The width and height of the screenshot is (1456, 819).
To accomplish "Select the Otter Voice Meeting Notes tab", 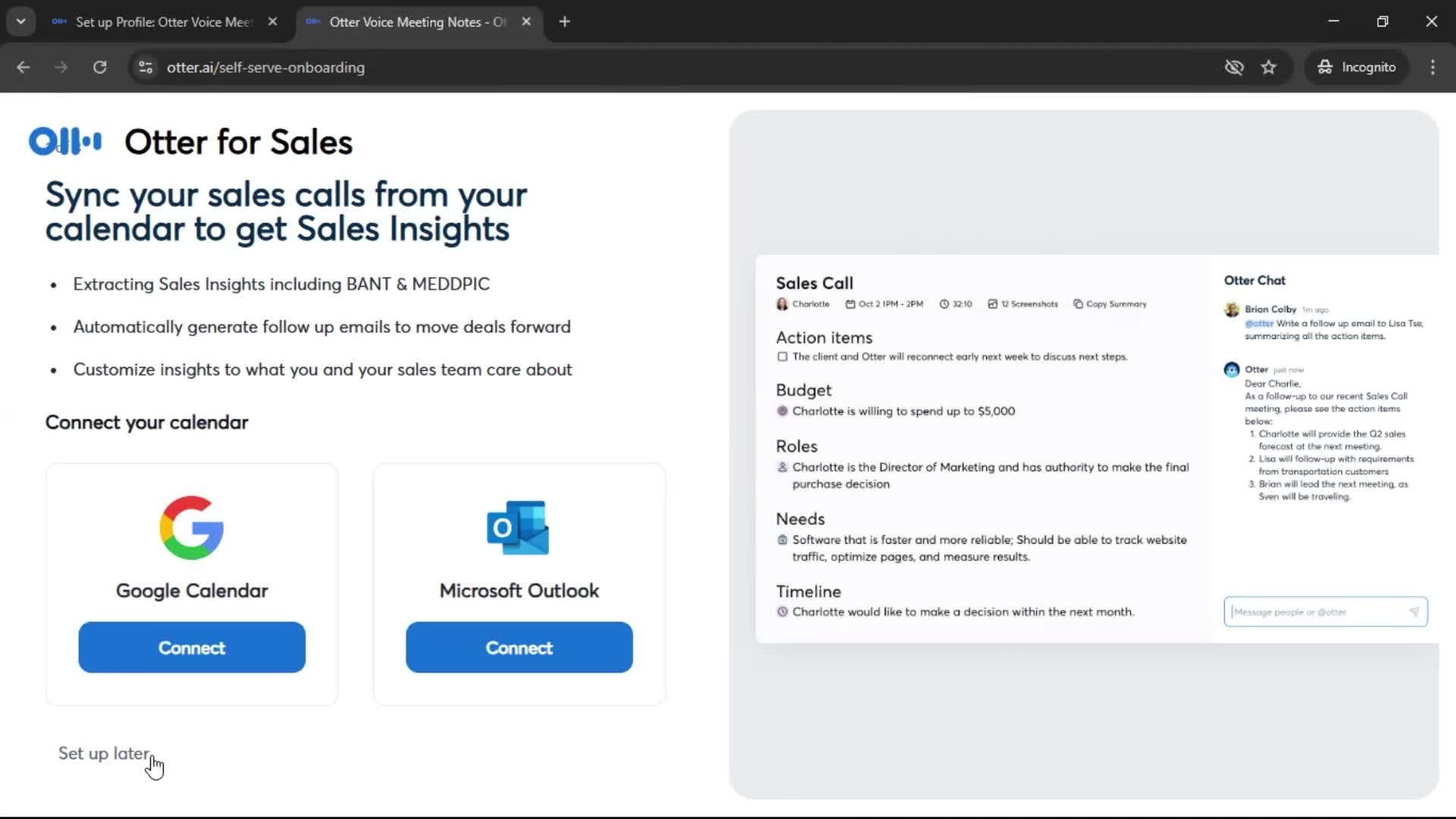I will coord(416,22).
